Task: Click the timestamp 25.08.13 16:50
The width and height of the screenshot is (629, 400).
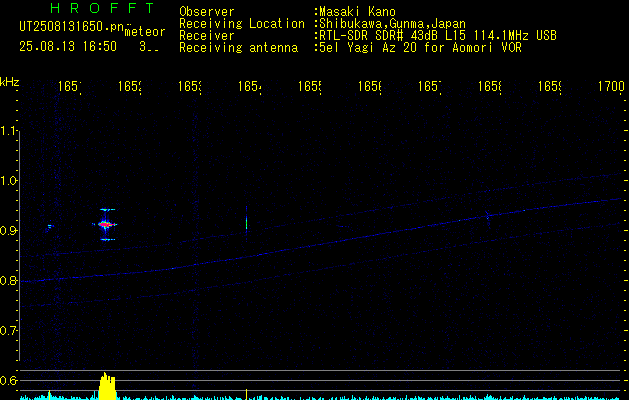Action: (68, 47)
